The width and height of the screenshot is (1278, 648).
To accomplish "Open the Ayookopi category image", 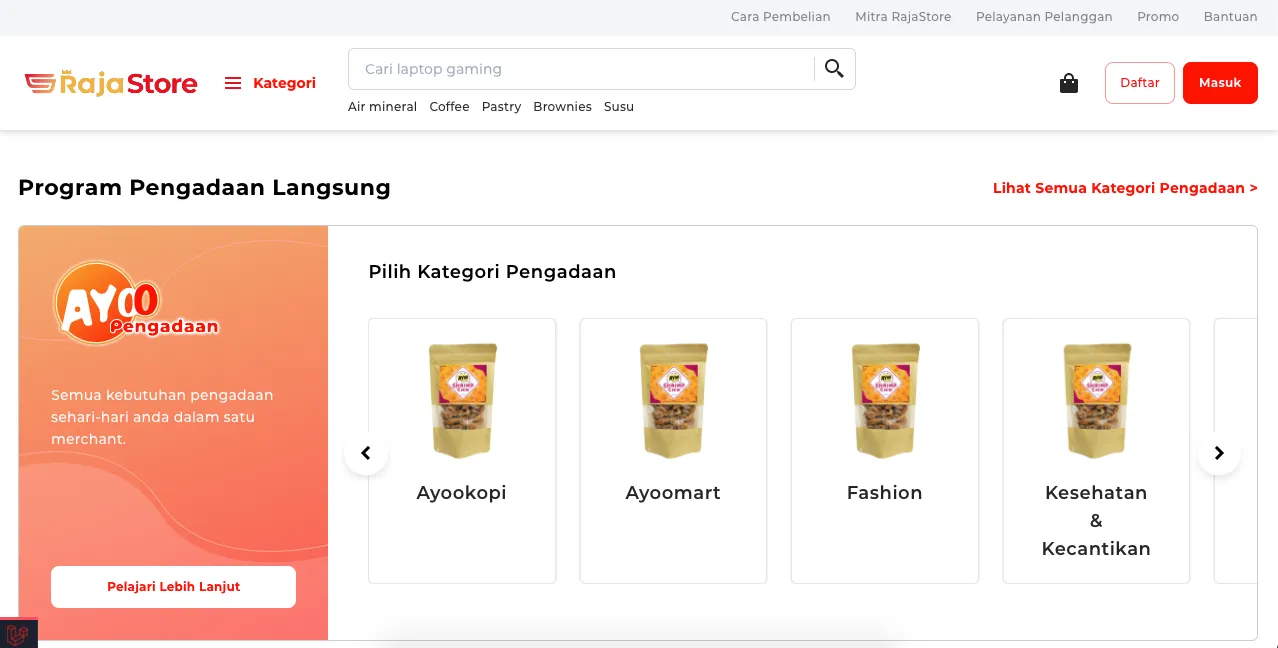I will (462, 401).
